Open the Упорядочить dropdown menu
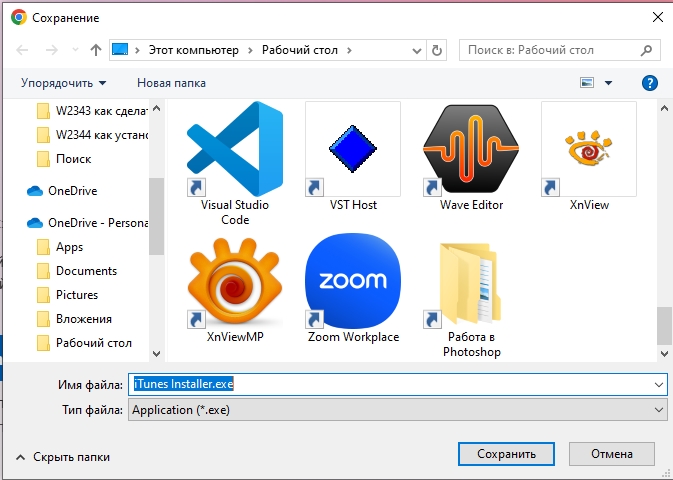Viewport: 673px width, 480px height. 64,83
